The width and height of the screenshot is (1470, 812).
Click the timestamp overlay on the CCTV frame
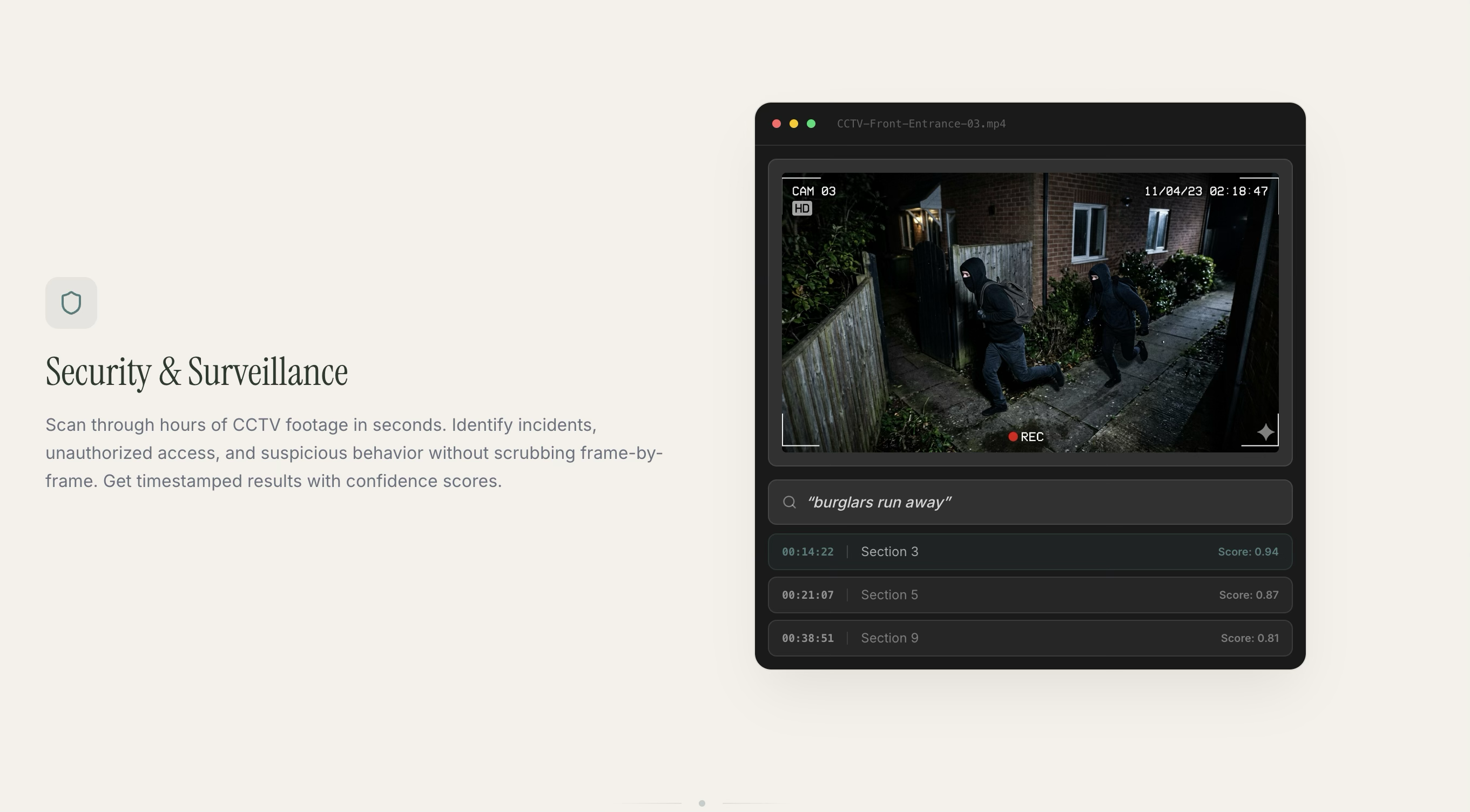(1207, 191)
